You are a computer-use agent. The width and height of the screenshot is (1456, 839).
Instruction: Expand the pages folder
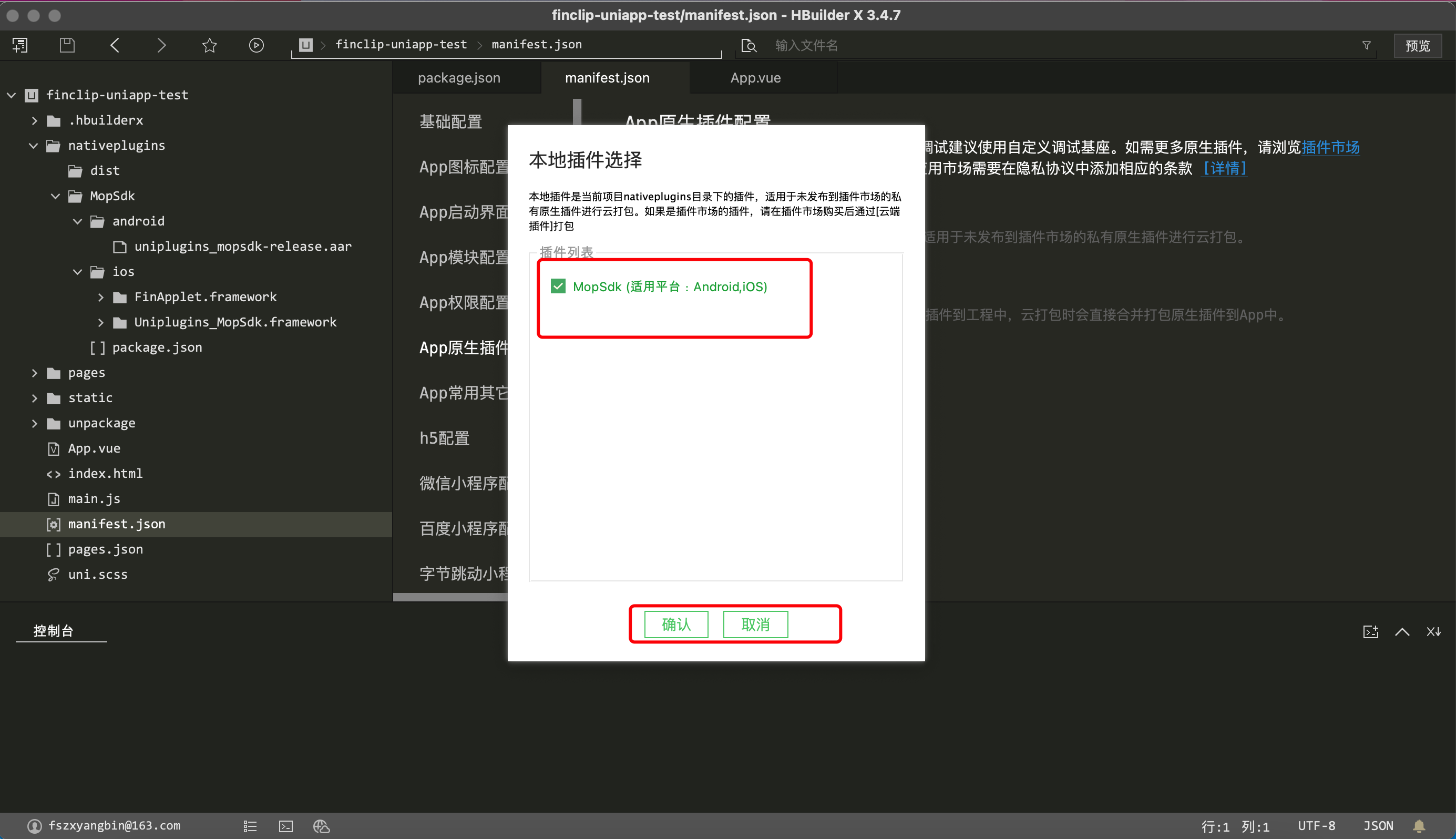[35, 373]
